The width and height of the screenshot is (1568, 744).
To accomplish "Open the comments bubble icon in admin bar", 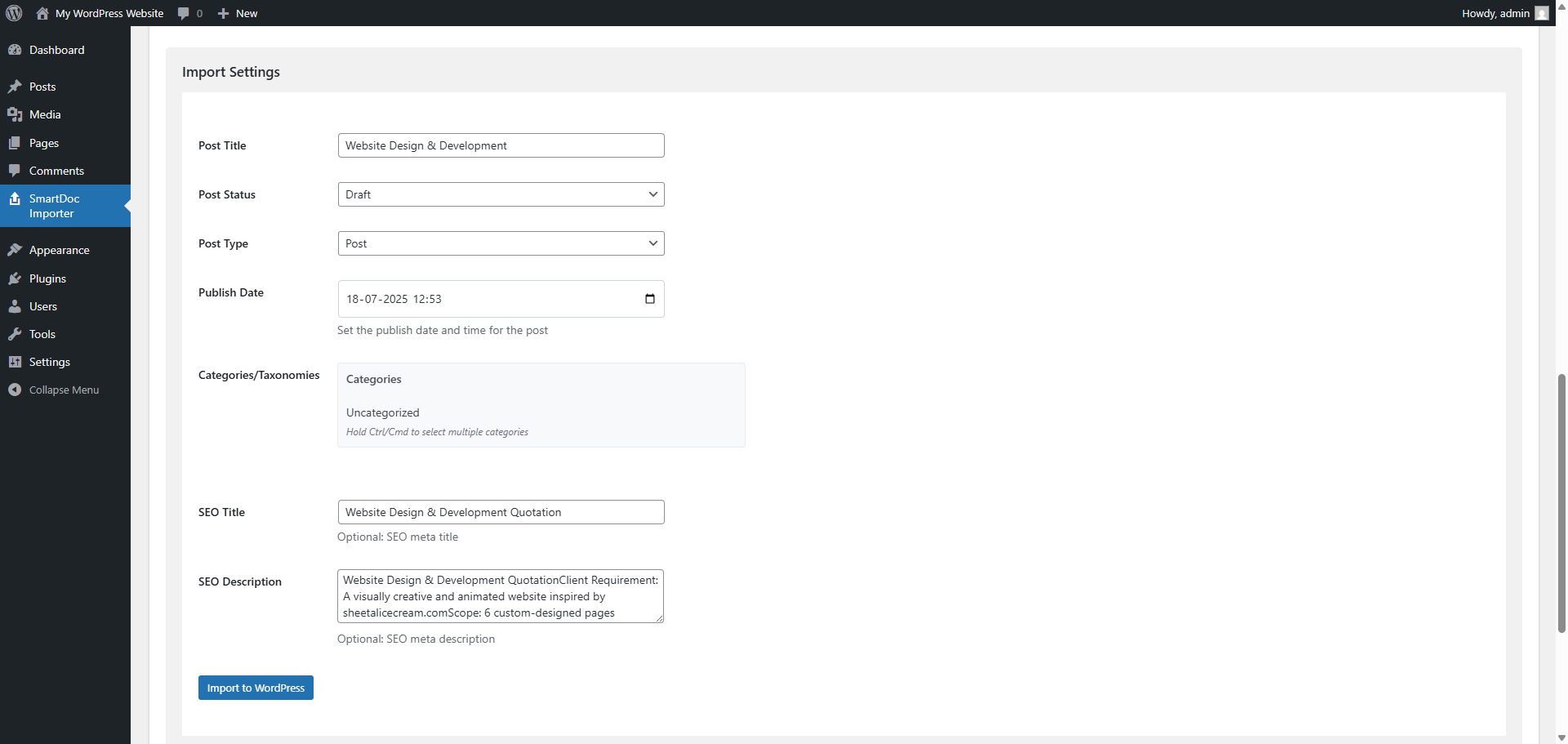I will pyautogui.click(x=184, y=13).
